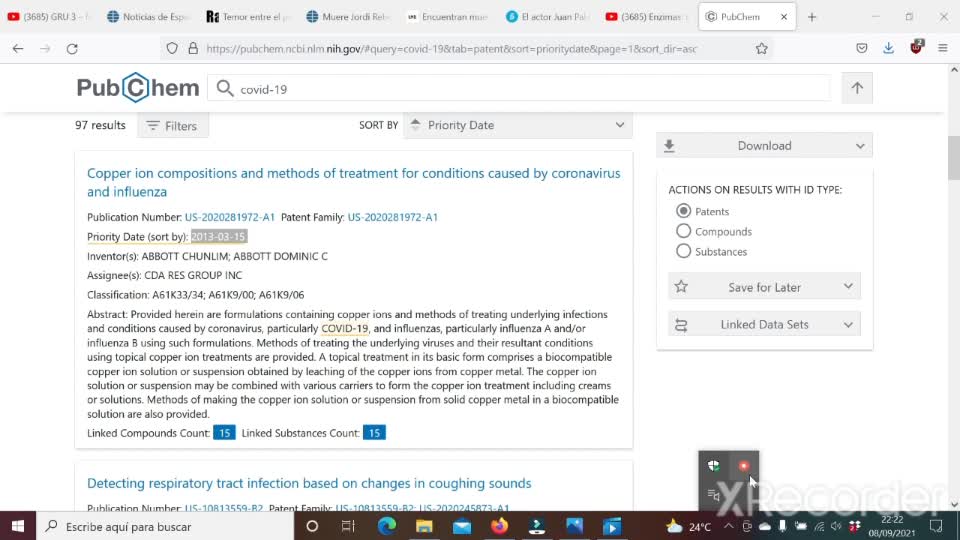Select the Substances radio button

pos(683,251)
